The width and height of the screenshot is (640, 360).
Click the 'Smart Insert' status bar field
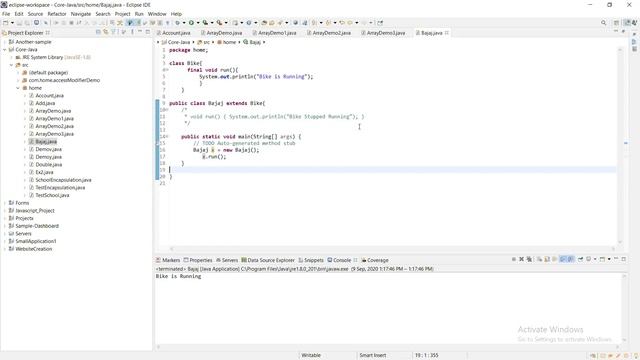pyautogui.click(x=373, y=355)
